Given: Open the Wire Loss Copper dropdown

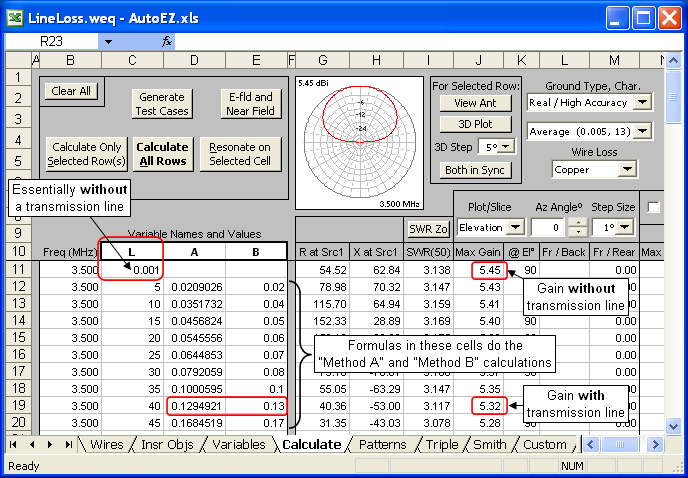Looking at the screenshot, I should (628, 170).
